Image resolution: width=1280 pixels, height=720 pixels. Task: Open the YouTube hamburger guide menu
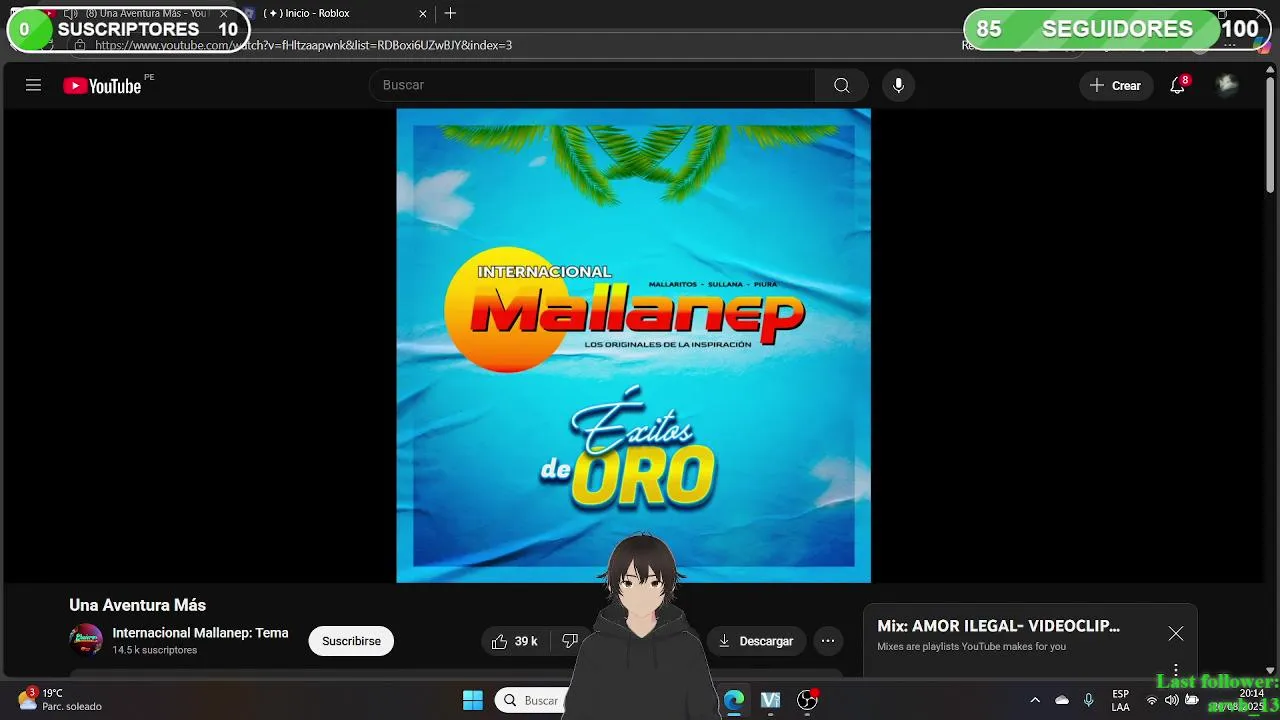33,85
